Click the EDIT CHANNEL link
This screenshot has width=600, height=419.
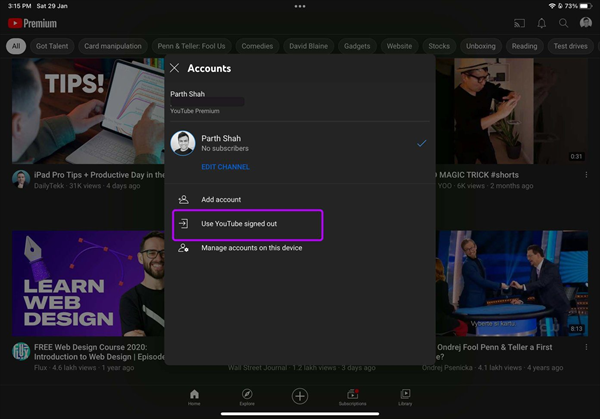(x=225, y=167)
